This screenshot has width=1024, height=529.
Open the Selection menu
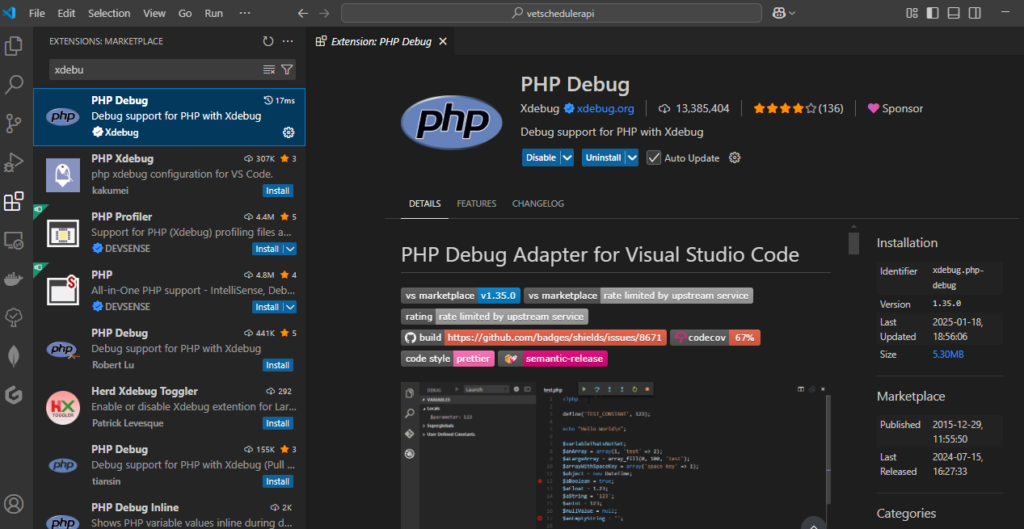coord(109,13)
